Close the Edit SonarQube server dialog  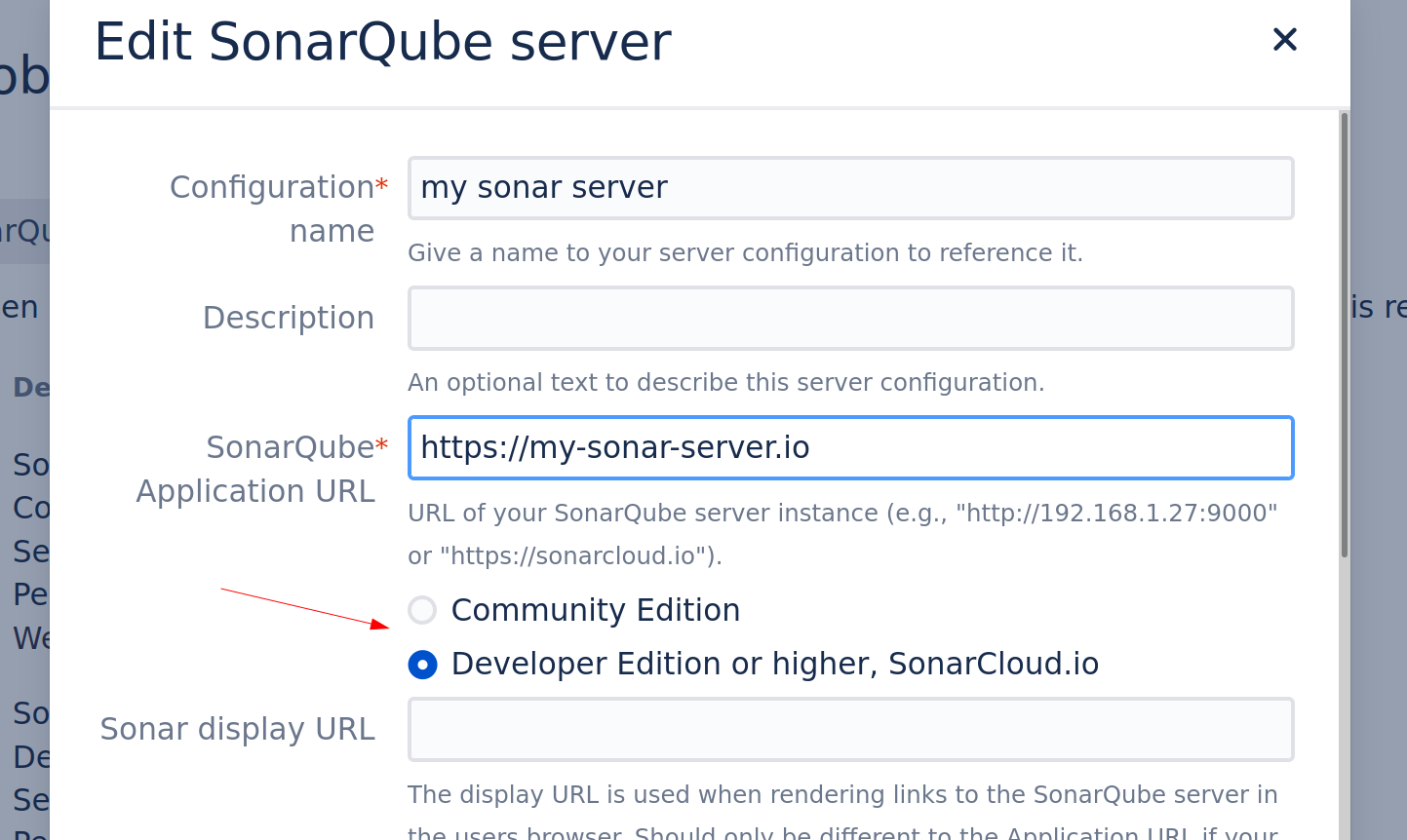(1284, 40)
